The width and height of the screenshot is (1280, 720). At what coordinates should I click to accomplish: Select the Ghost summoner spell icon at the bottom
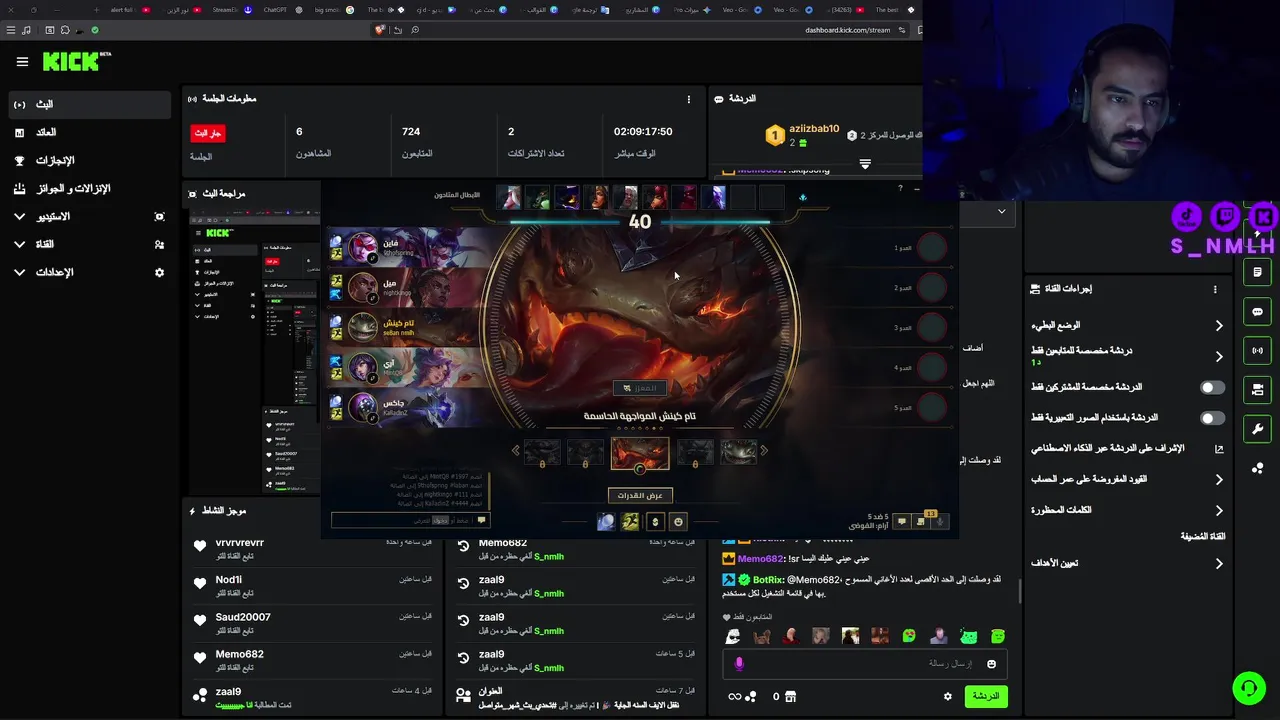630,521
